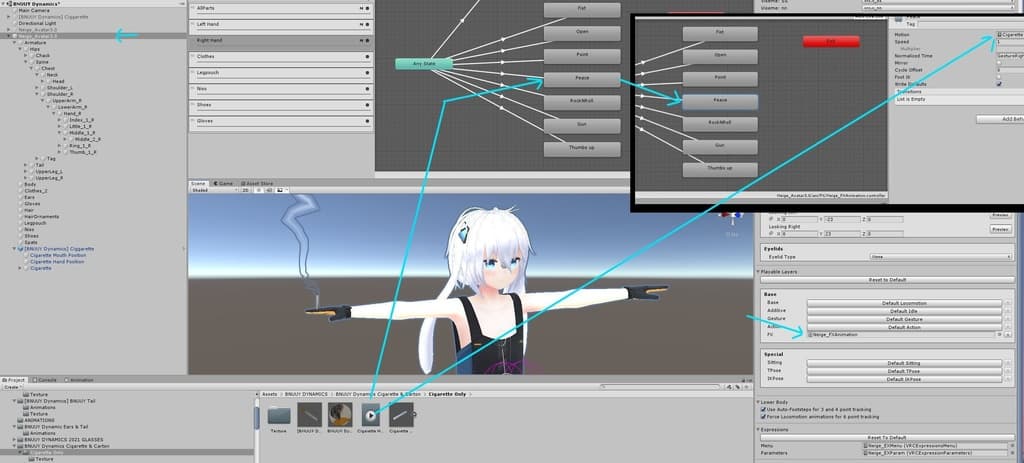Toggle Force Locomotion animations for 6 point tracking
The width and height of the screenshot is (1024, 463).
tap(763, 417)
